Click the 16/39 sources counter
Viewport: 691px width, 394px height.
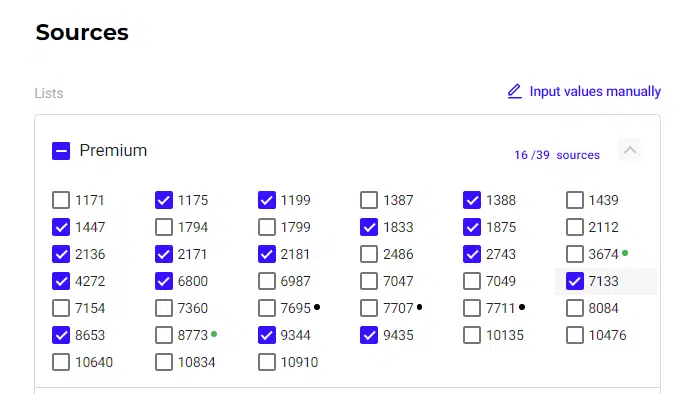pyautogui.click(x=557, y=155)
